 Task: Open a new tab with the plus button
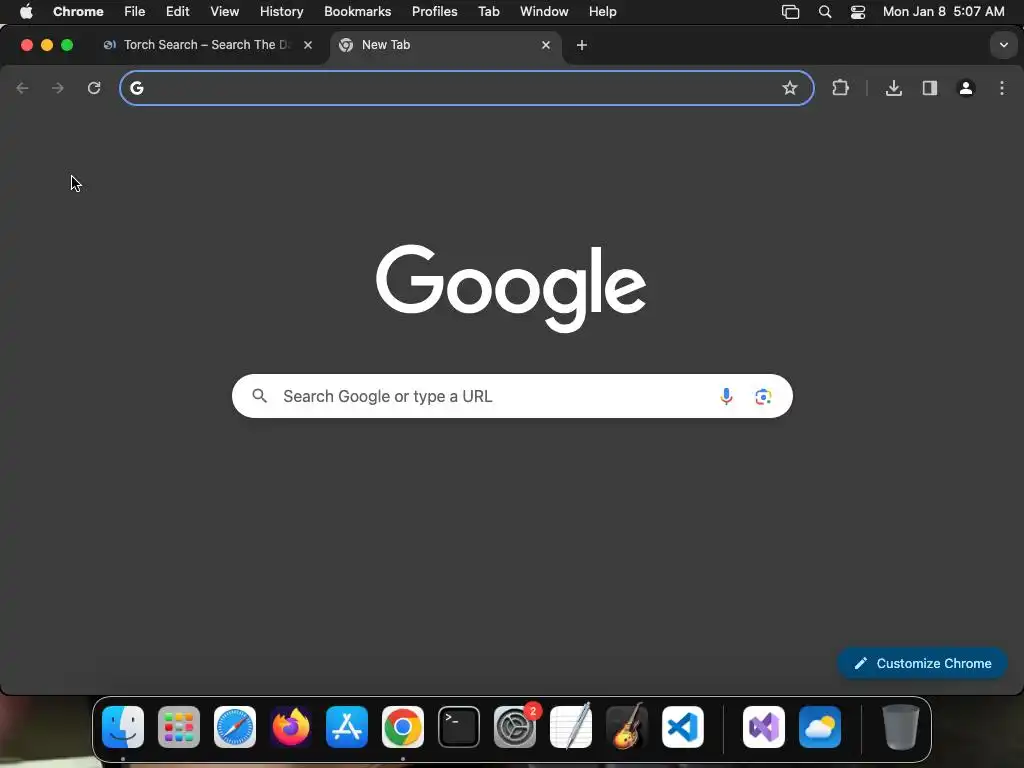[x=582, y=45]
